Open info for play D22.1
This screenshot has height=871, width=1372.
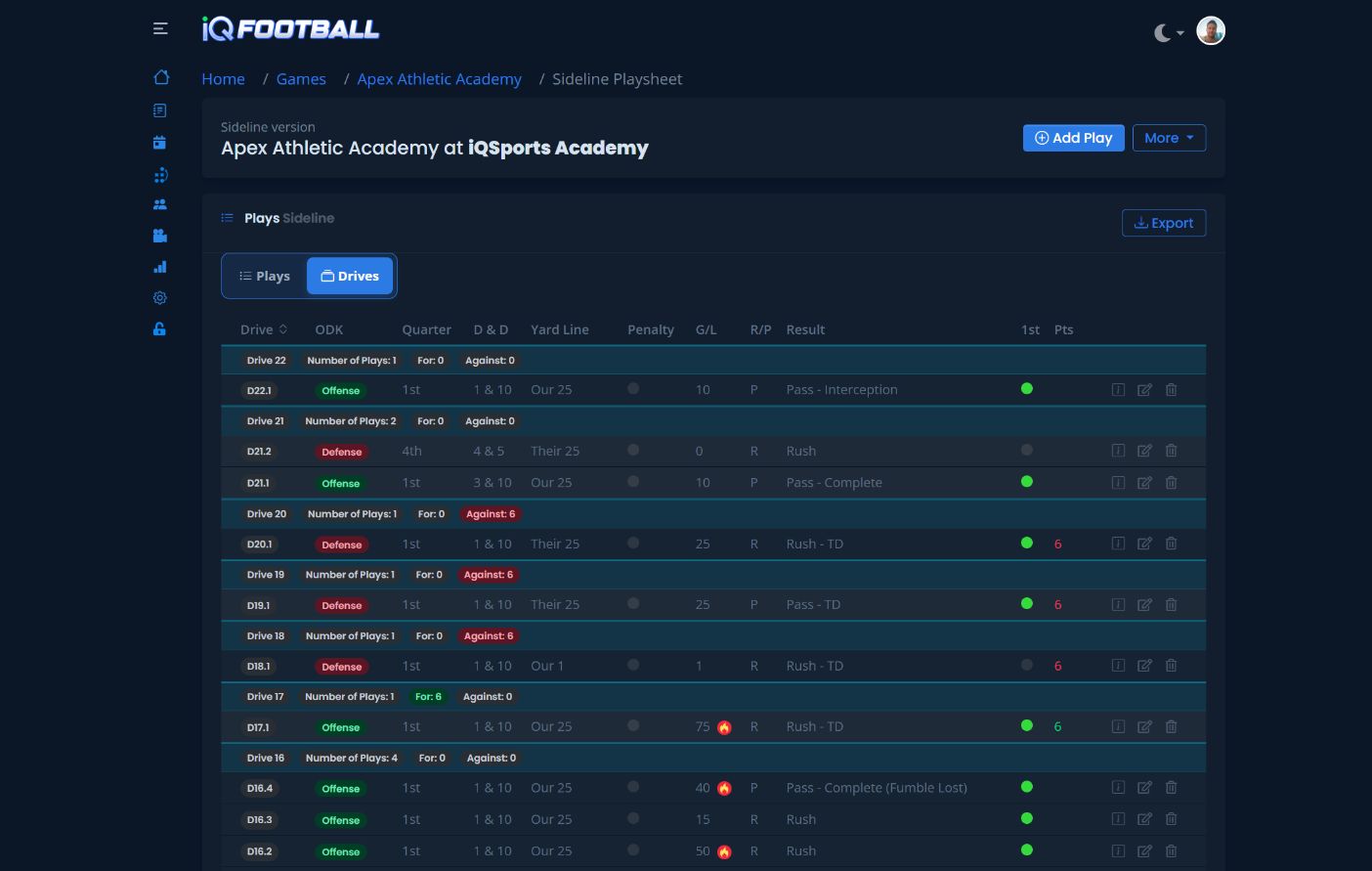(x=1118, y=390)
